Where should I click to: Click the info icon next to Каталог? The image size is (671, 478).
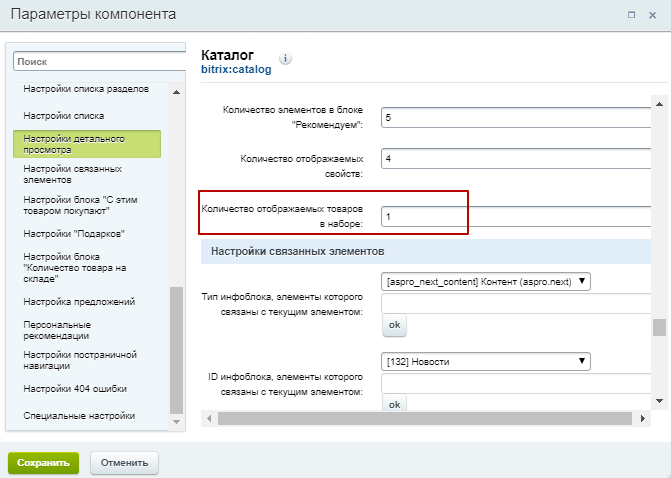tap(285, 58)
